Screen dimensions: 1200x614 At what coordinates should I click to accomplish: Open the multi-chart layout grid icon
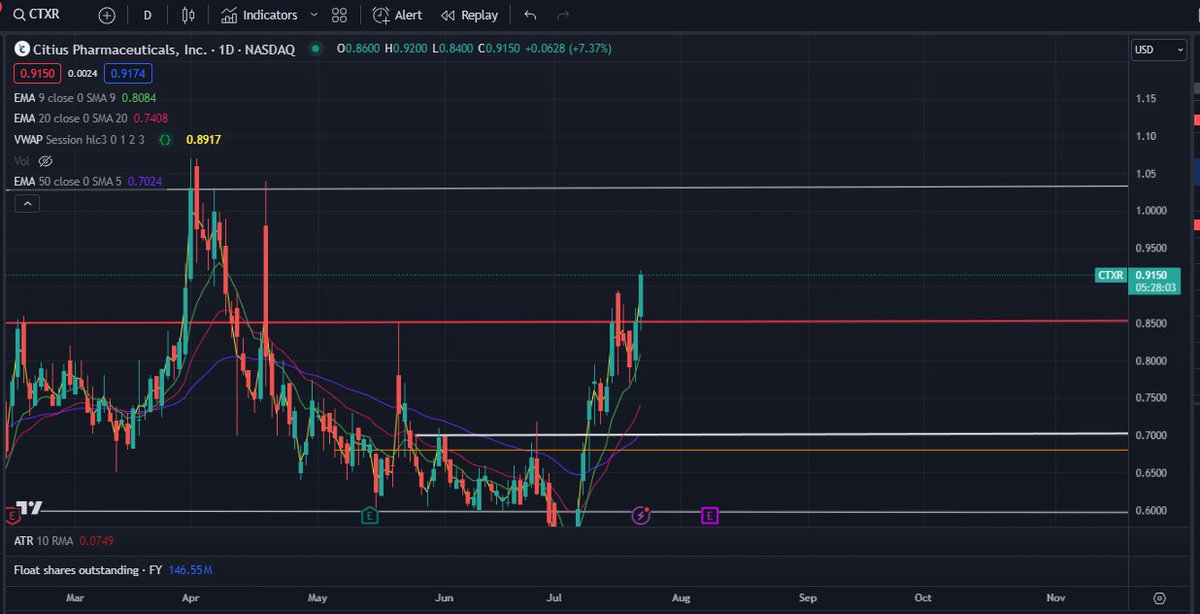coord(338,14)
